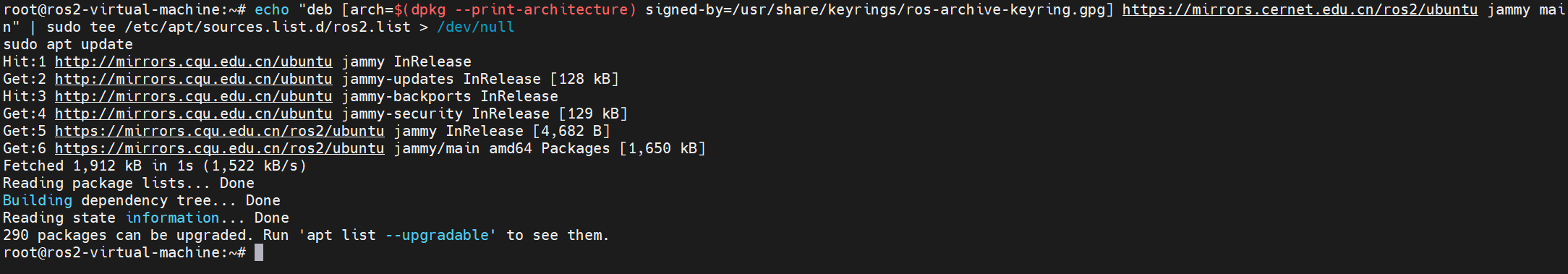Click the cyan 'Building' word

click(x=38, y=201)
